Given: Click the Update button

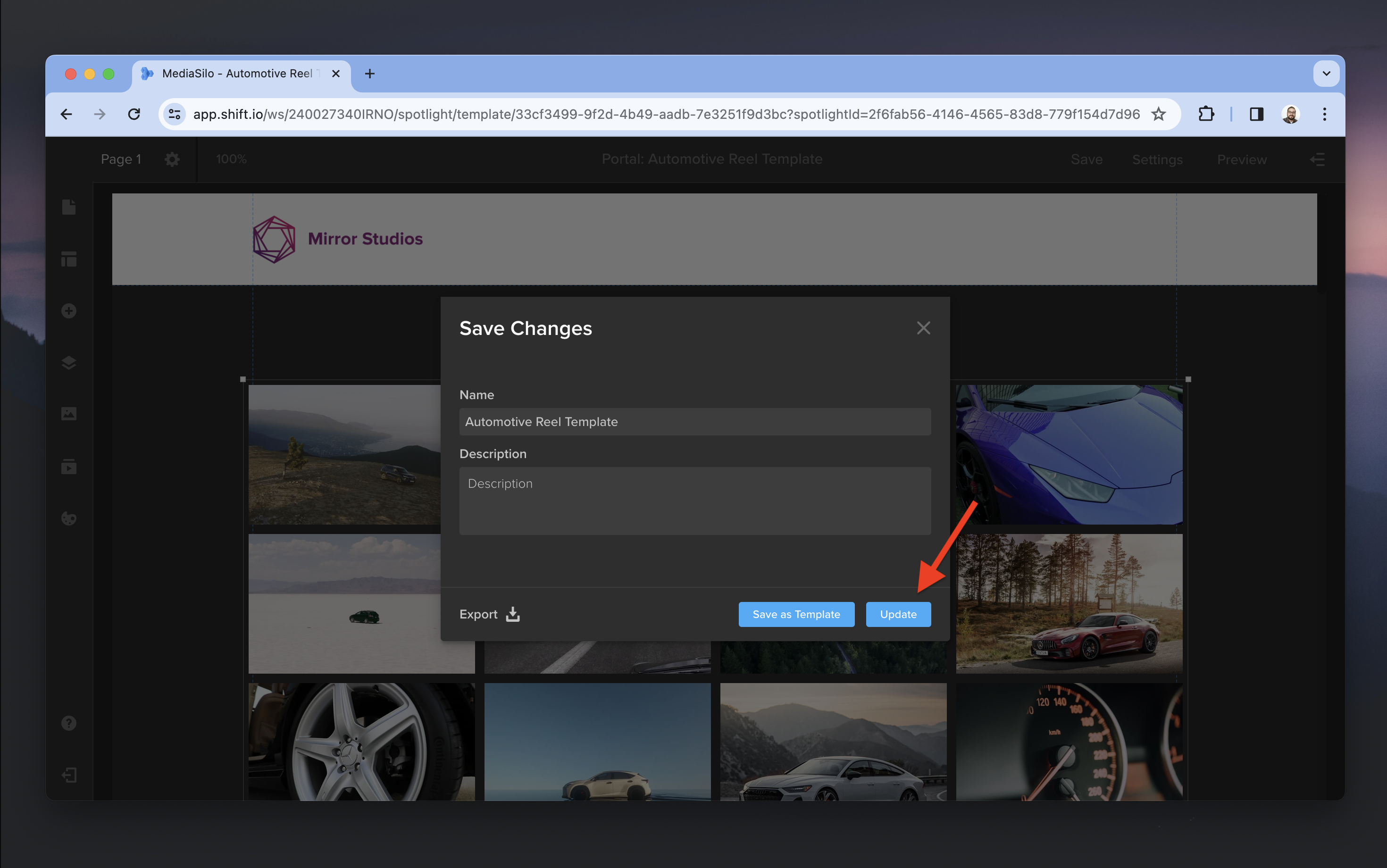Looking at the screenshot, I should pyautogui.click(x=898, y=614).
